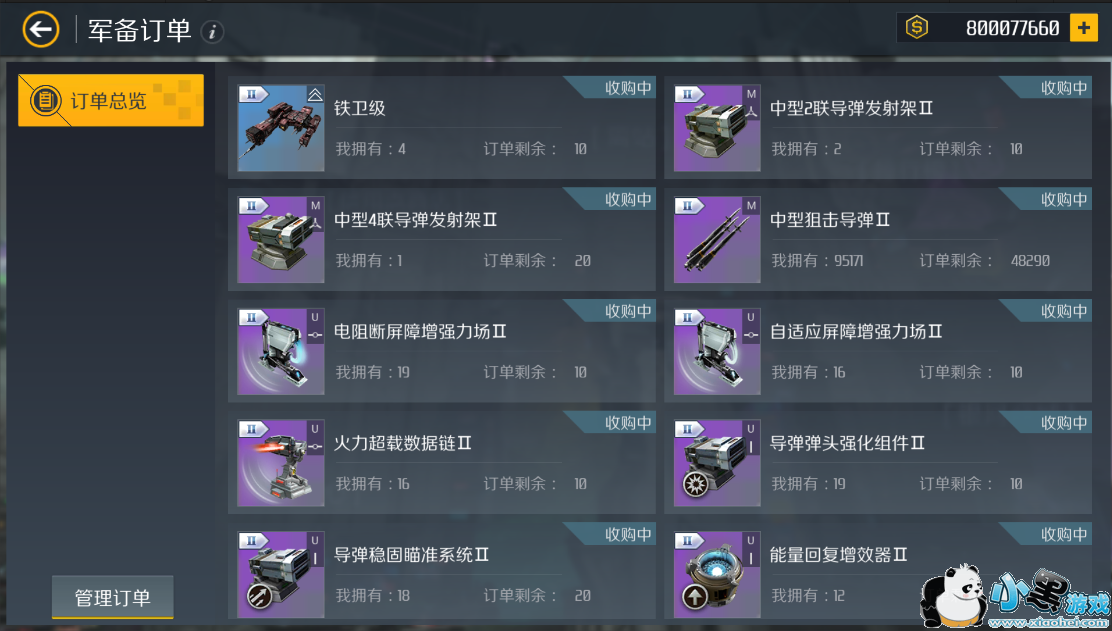Open the 导弹稳固瞄准系统Ⅱ item icon
Viewport: 1112px width, 631px height.
tap(281, 574)
